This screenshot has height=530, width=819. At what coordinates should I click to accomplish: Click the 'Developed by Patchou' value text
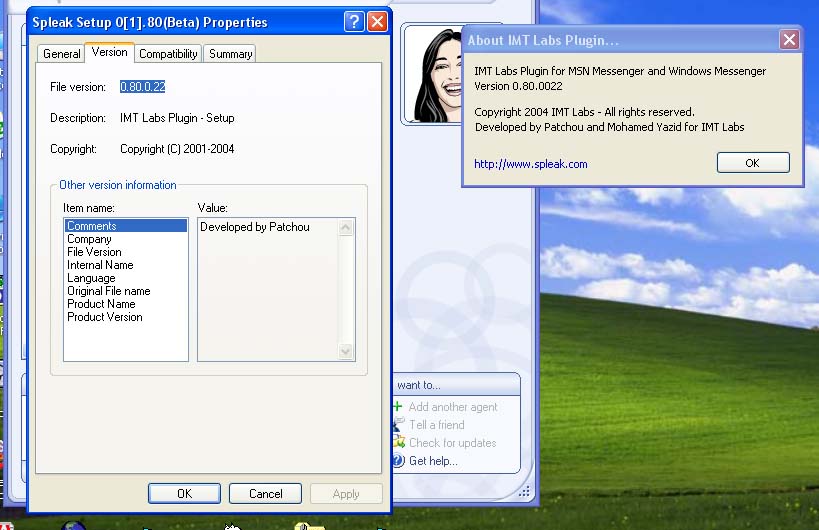click(x=255, y=227)
